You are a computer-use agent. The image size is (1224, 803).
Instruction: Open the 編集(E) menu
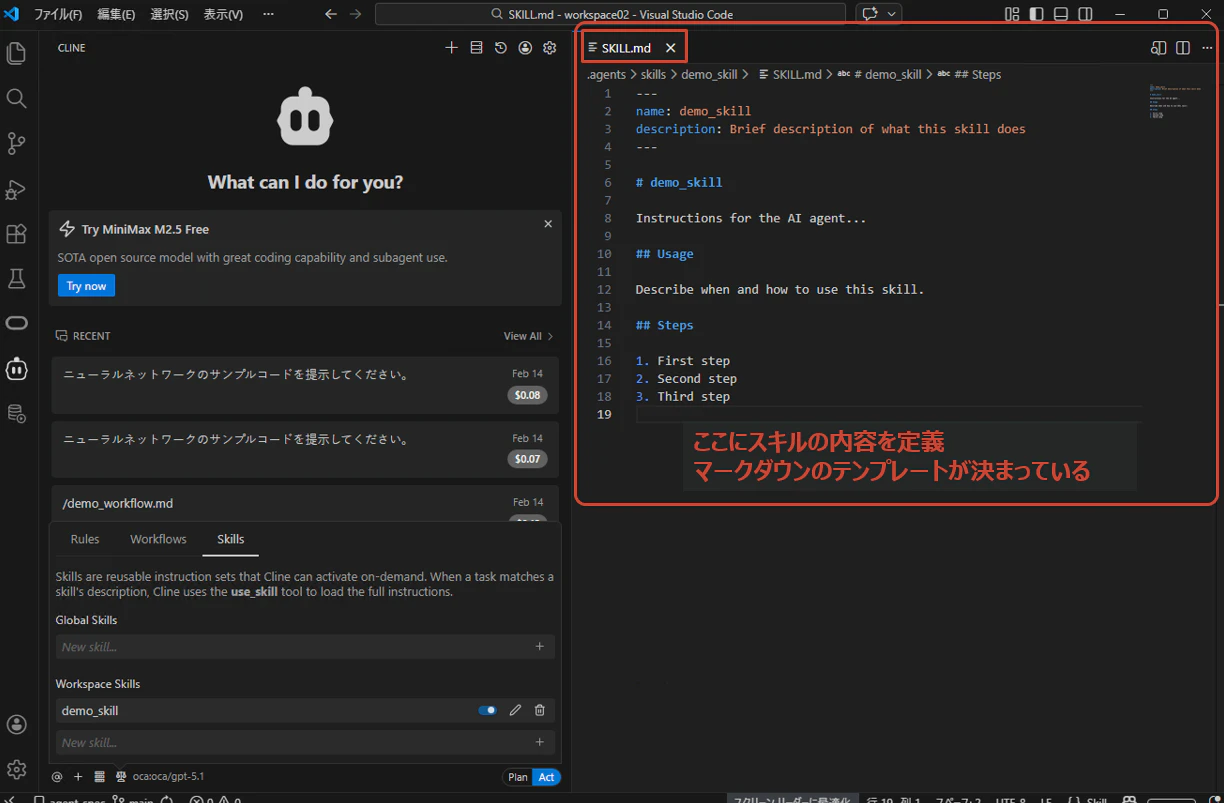tap(116, 15)
